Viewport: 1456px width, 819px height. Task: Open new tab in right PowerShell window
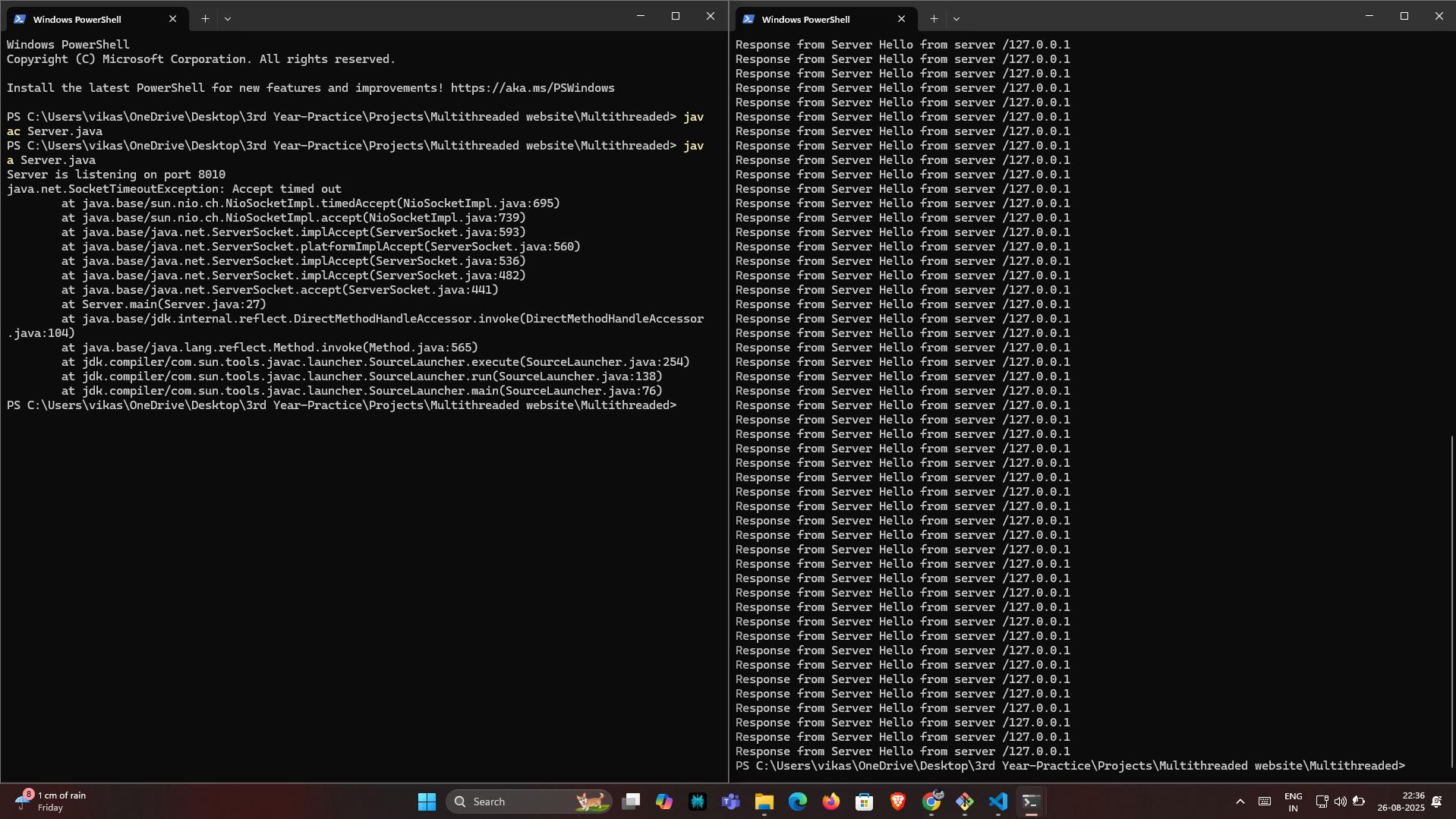(934, 19)
